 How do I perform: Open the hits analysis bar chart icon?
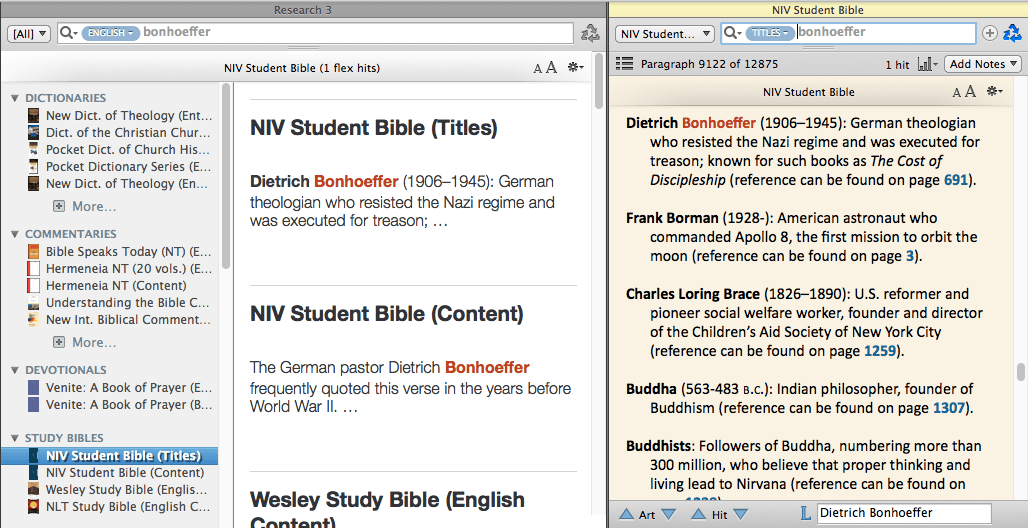[927, 64]
